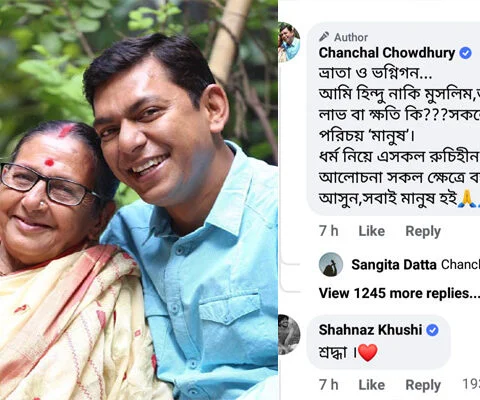Open Shahnaz Khushi's profile name link
480x400 pixels.
pyautogui.click(x=370, y=330)
